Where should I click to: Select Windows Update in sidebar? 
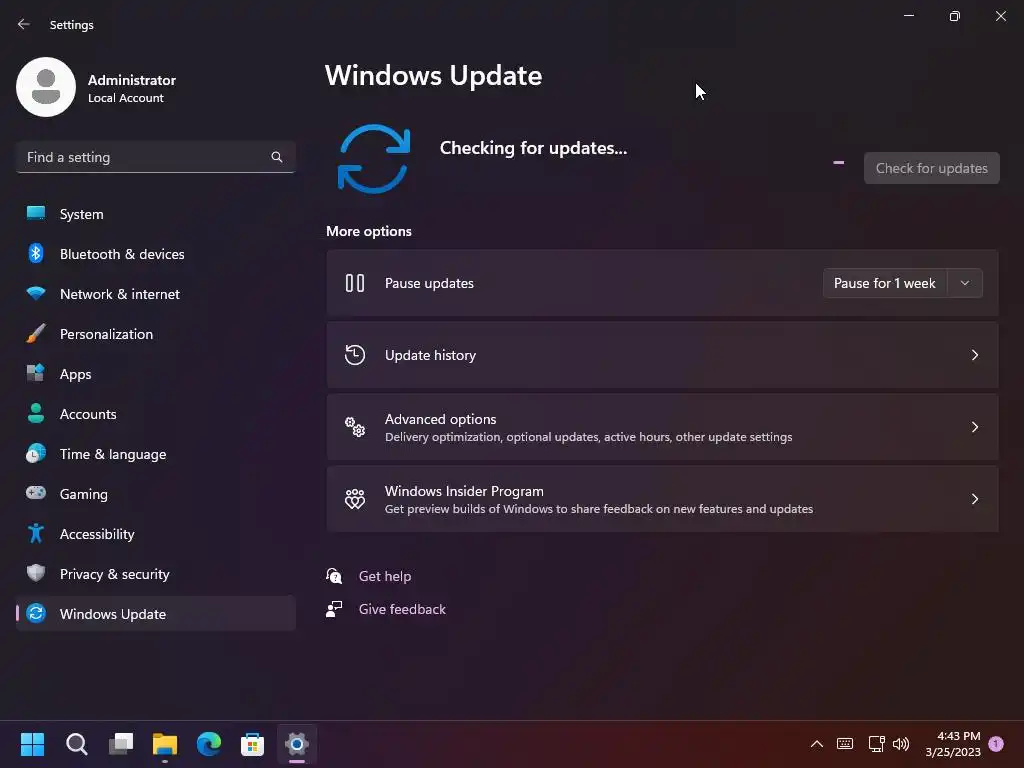[x=155, y=614]
